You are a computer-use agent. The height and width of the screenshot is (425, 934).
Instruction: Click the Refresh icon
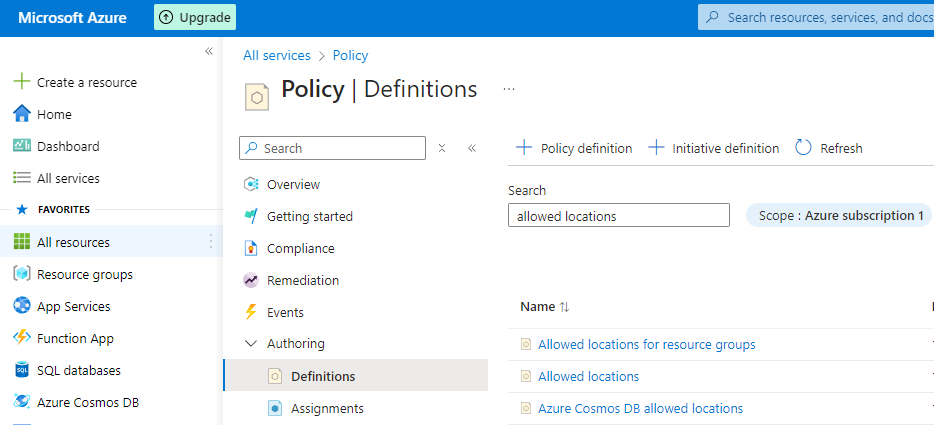pyautogui.click(x=803, y=148)
